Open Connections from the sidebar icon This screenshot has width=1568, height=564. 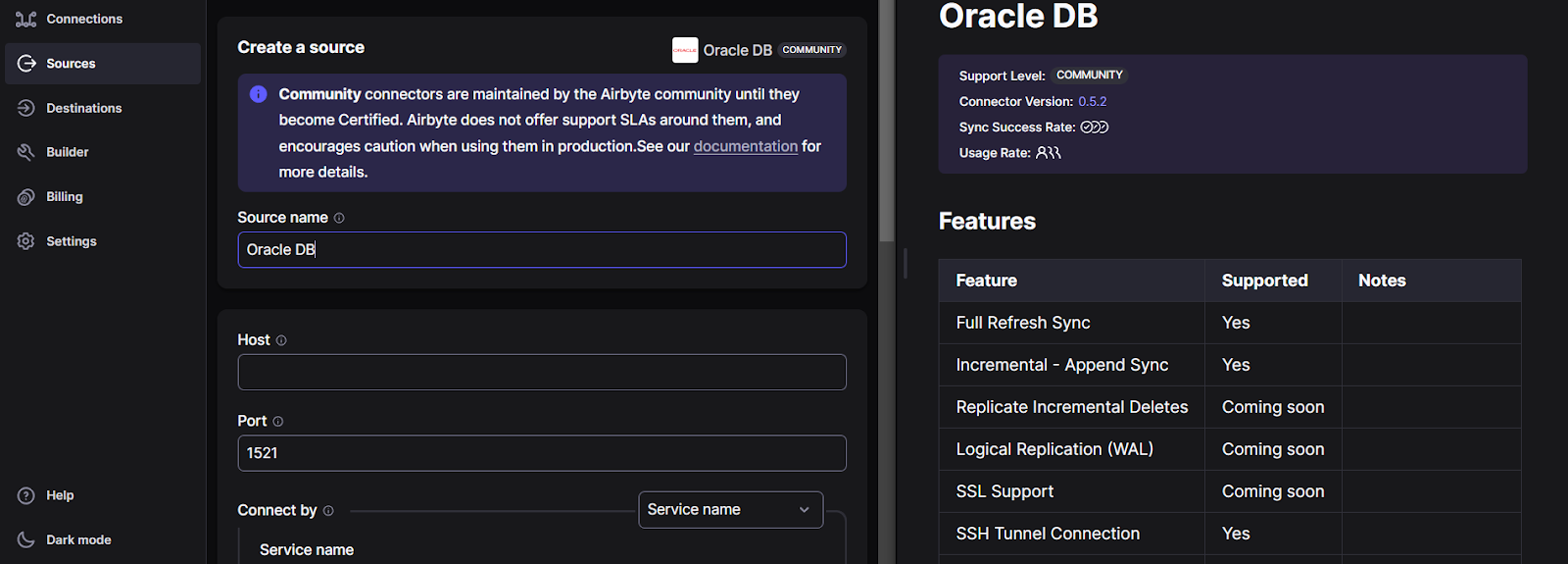[26, 19]
